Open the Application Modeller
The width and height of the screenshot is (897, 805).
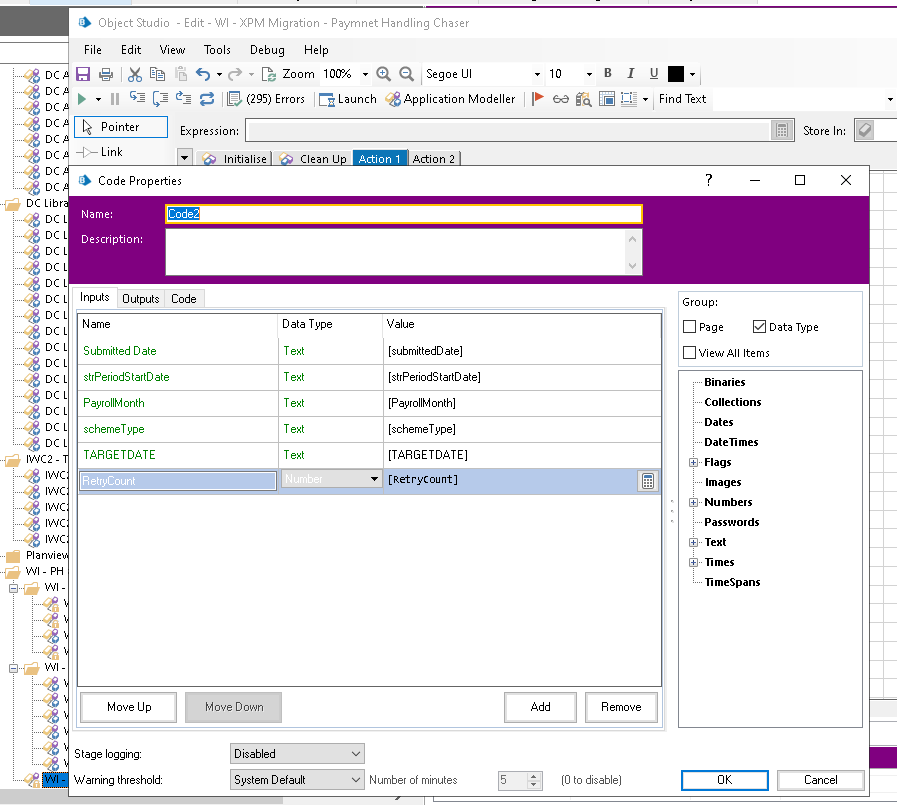pyautogui.click(x=451, y=99)
